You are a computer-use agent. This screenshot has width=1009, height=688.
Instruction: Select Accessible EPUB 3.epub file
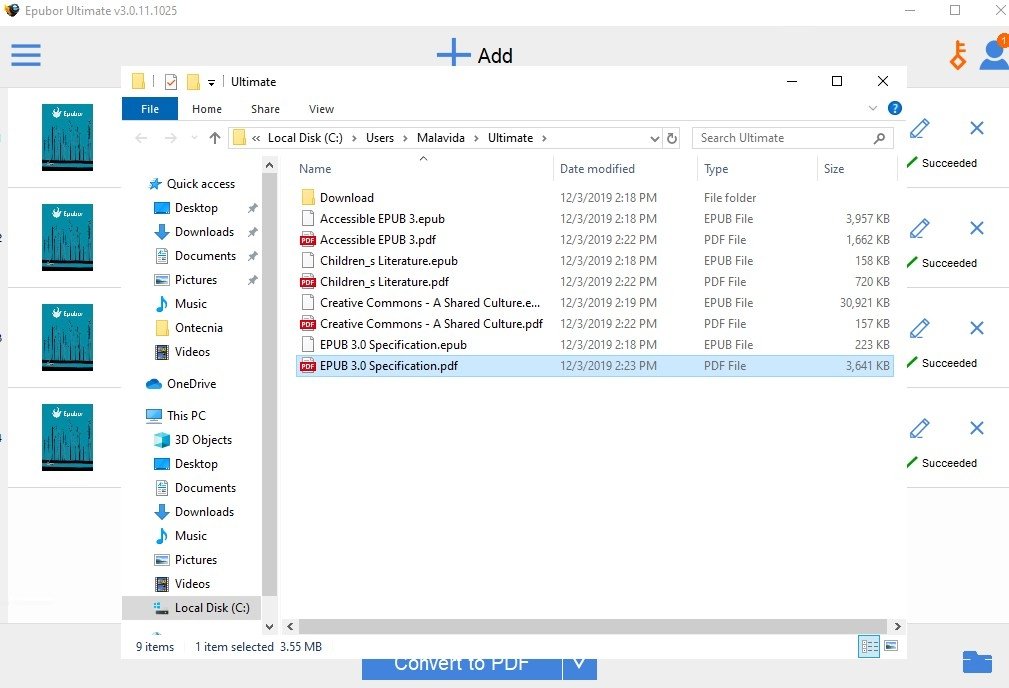[595, 219]
